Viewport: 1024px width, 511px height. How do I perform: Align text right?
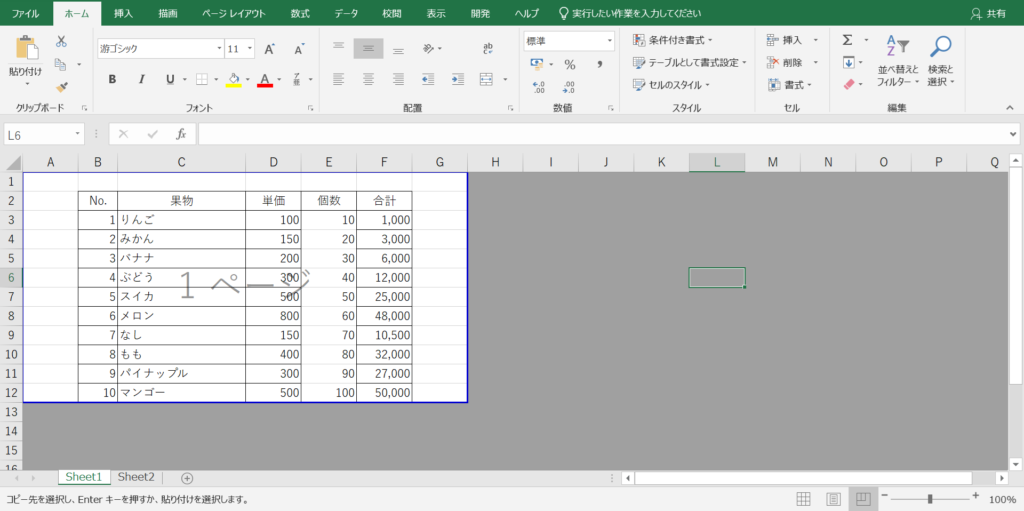click(x=398, y=79)
